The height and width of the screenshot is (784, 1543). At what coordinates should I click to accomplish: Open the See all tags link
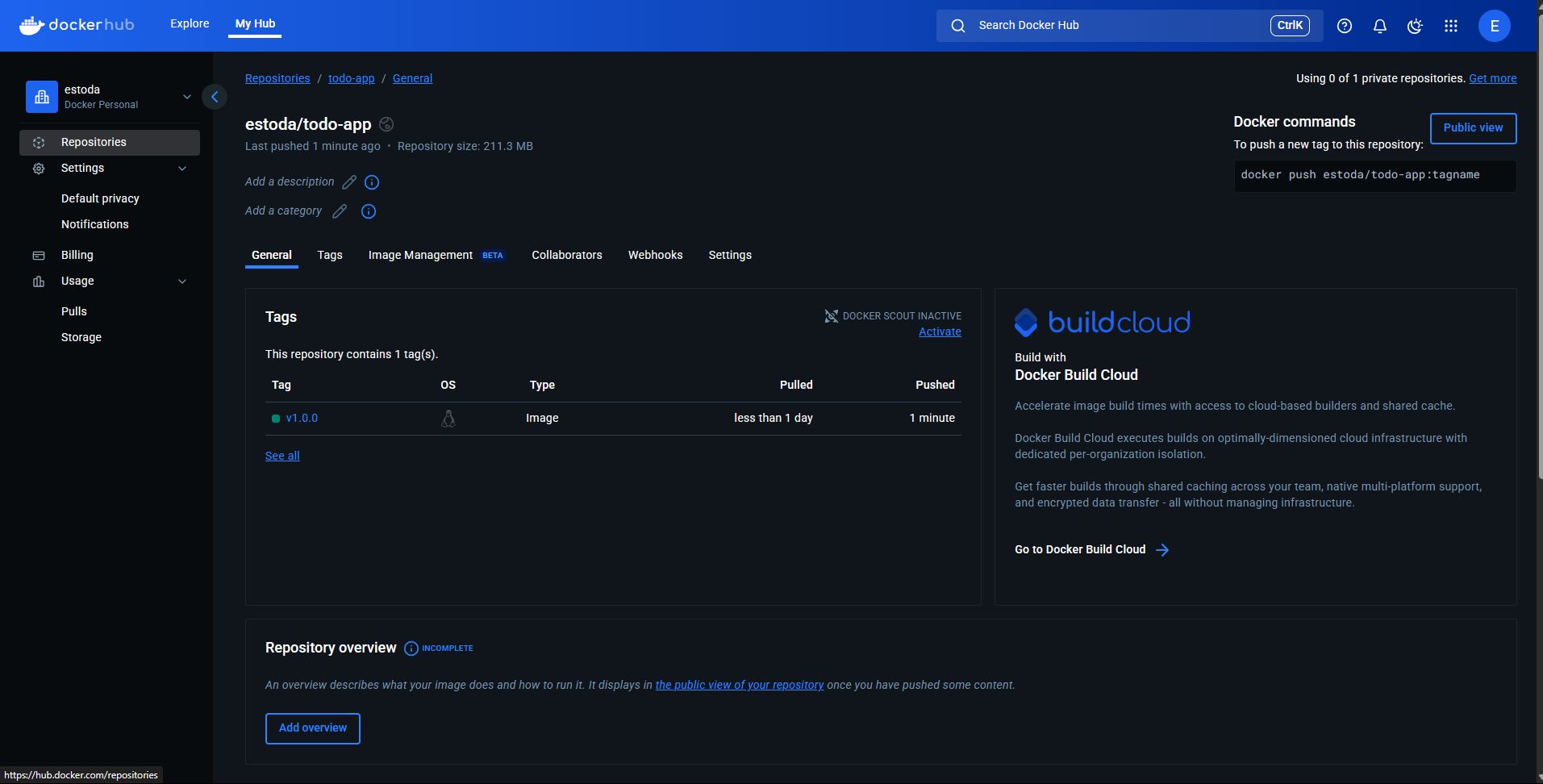click(282, 456)
